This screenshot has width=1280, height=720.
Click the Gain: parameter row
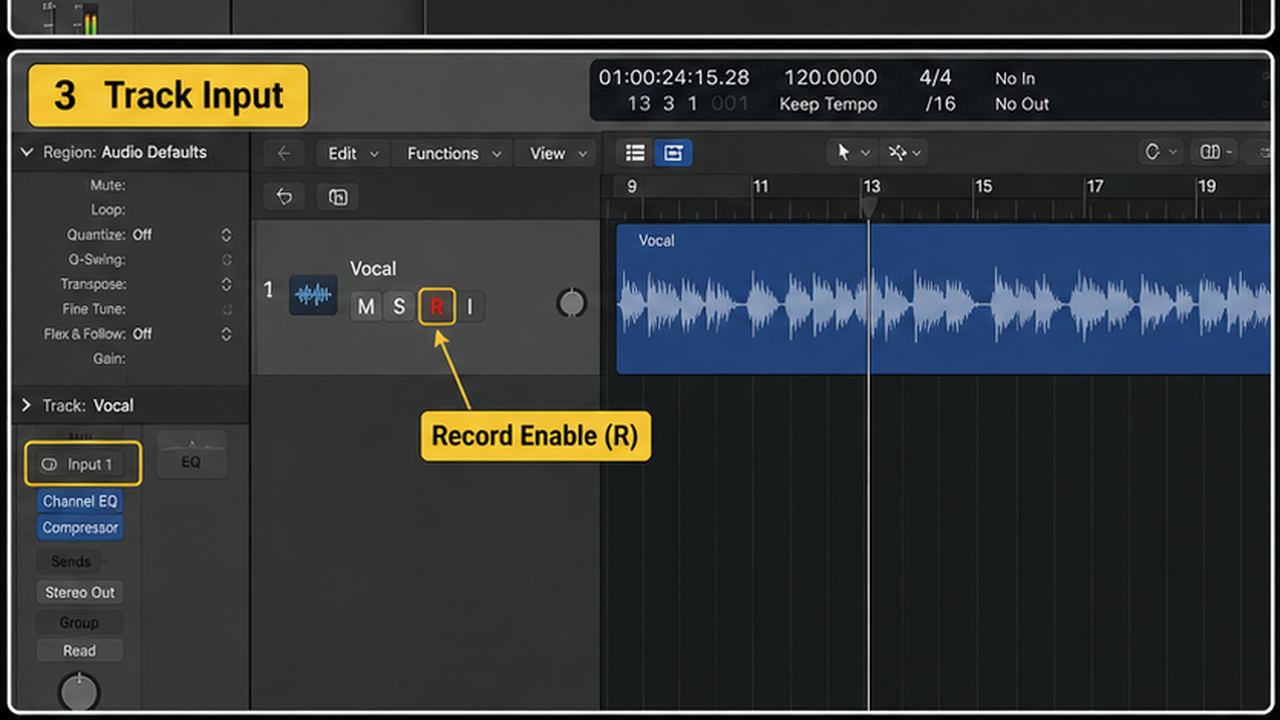click(130, 358)
